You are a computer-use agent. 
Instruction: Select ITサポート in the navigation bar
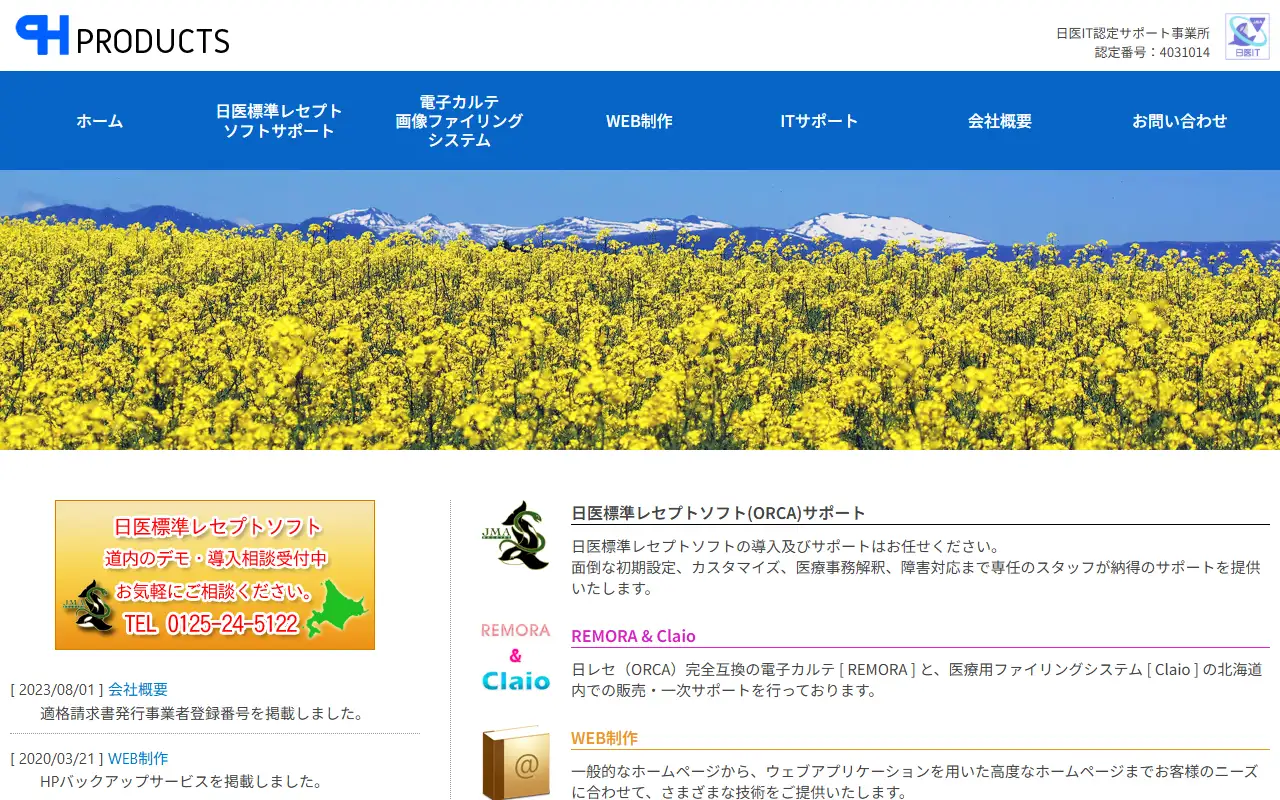[819, 121]
